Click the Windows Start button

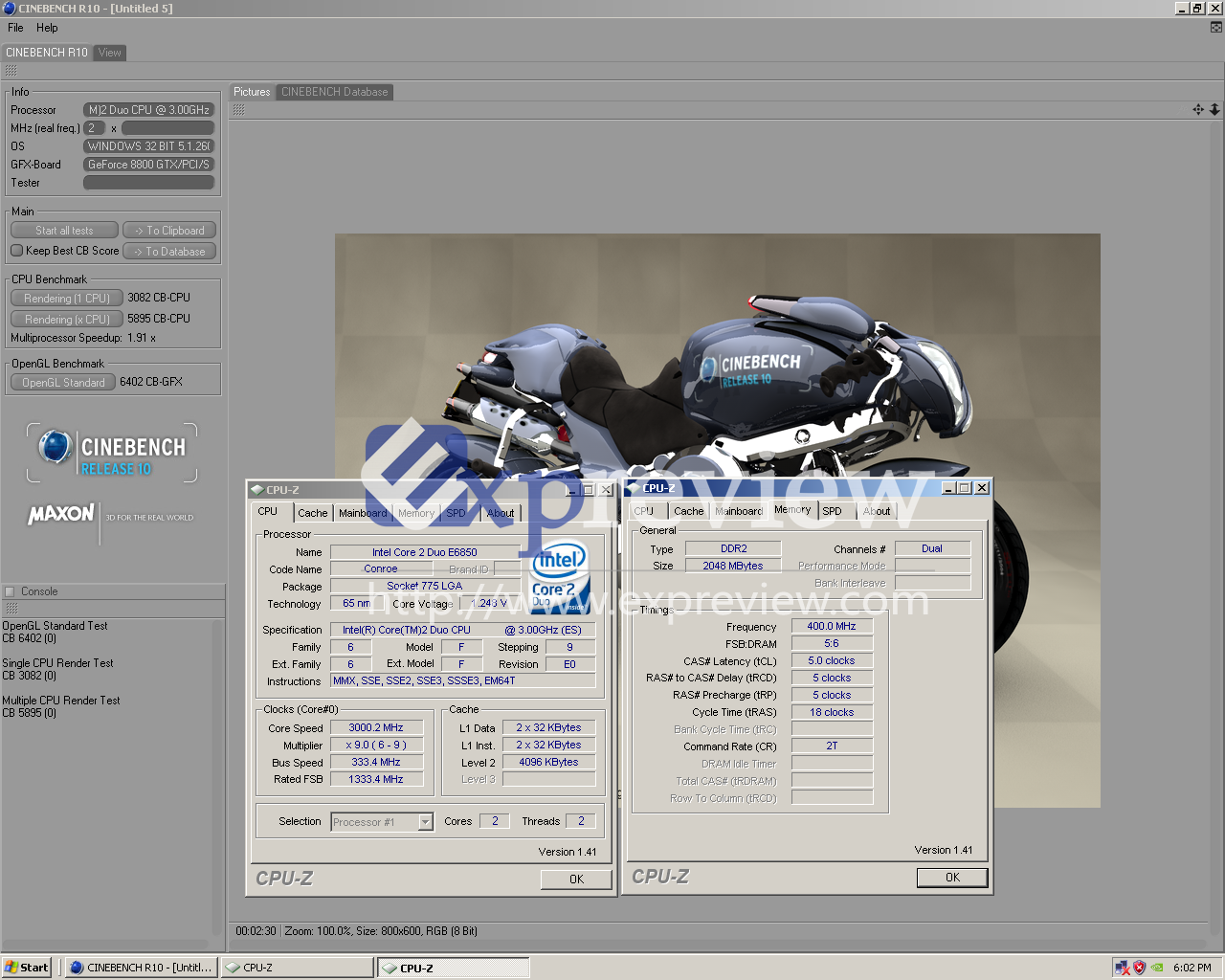point(27,968)
